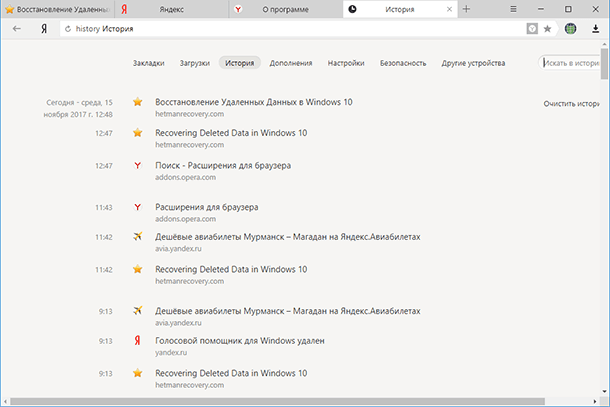The height and width of the screenshot is (407, 610).
Task: Switch to the О программе tab
Action: pyautogui.click(x=286, y=9)
